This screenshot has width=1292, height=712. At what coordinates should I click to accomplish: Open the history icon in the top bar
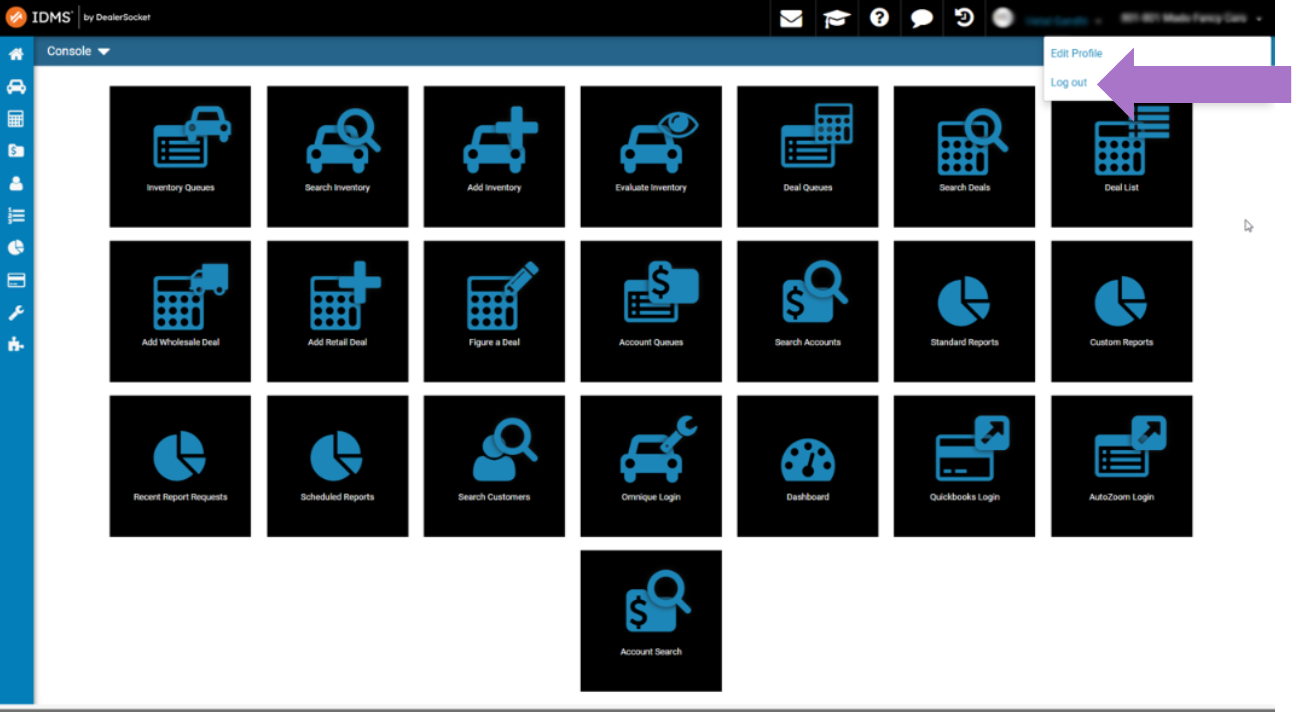click(963, 18)
